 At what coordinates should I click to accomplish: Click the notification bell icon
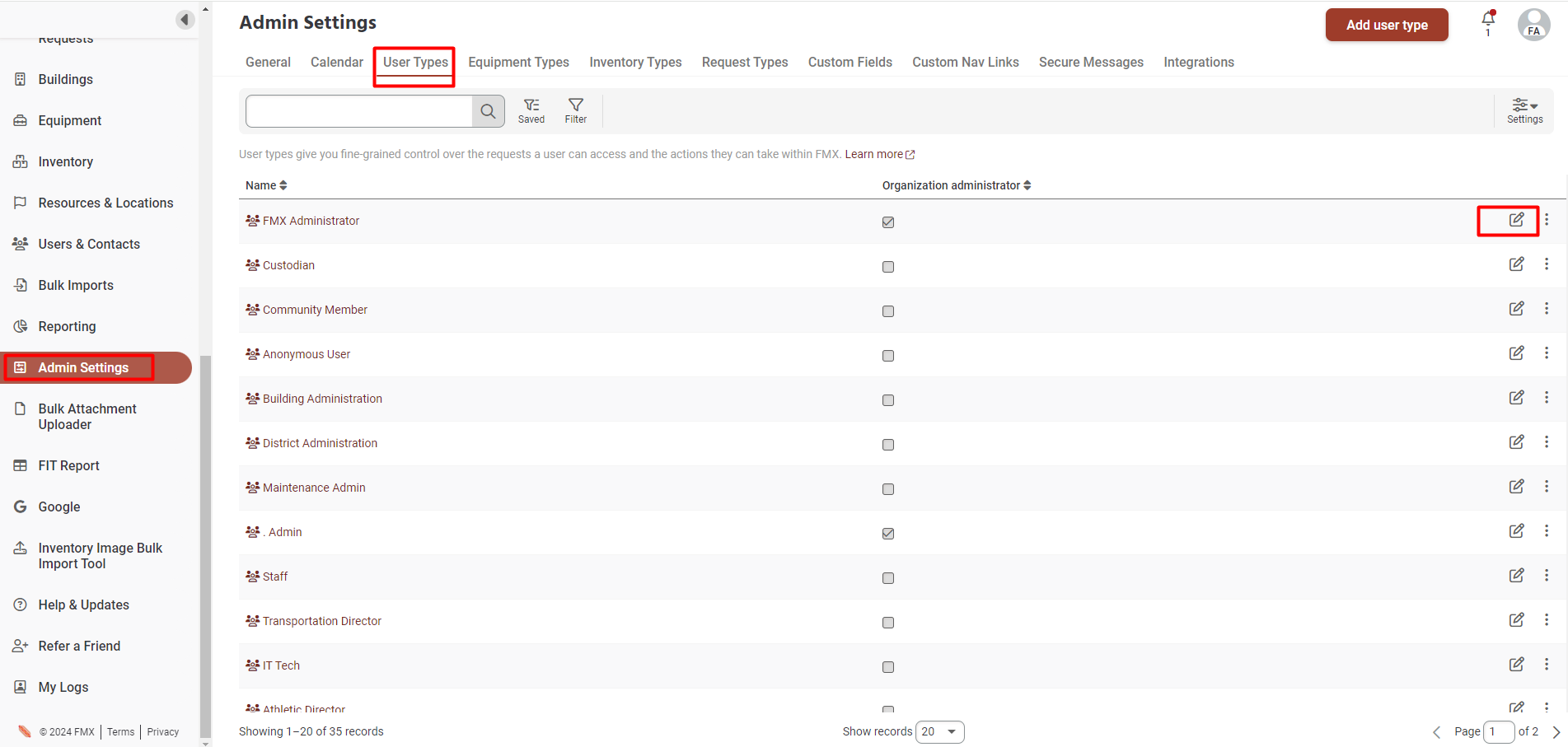pos(1488,20)
